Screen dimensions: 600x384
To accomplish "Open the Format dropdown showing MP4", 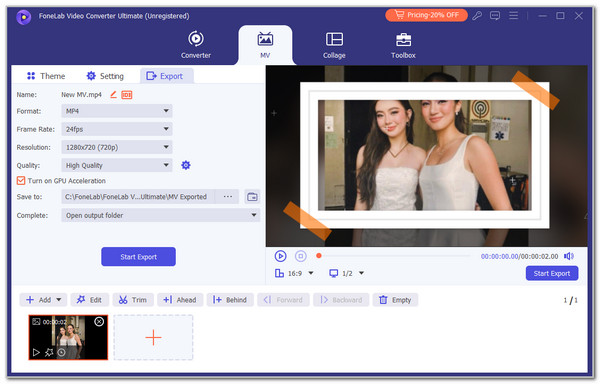I will (x=117, y=111).
